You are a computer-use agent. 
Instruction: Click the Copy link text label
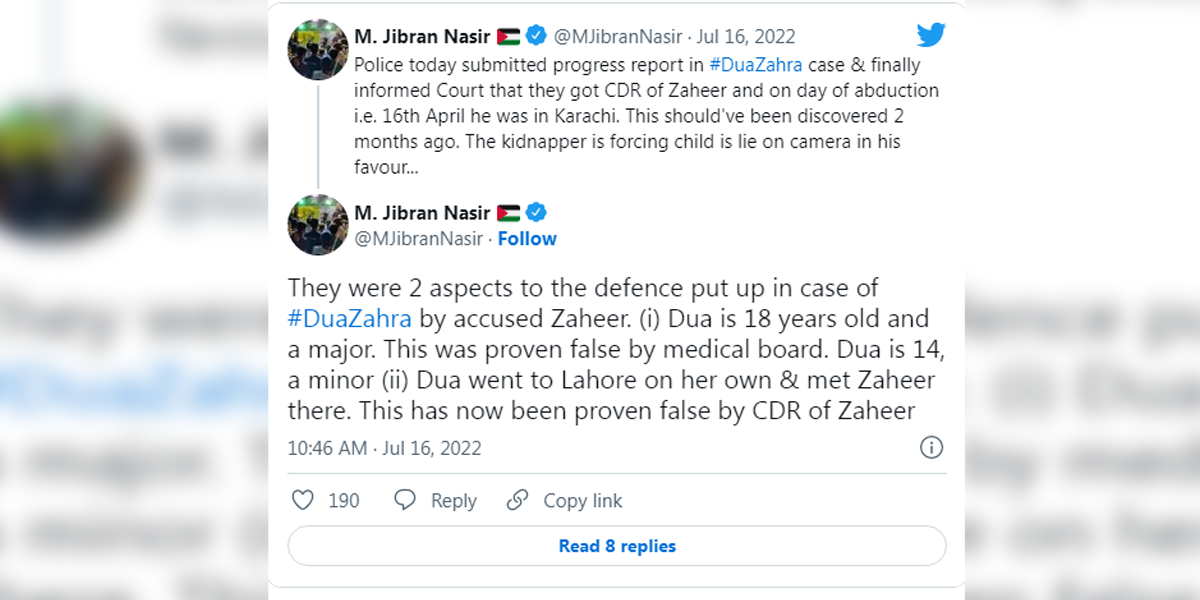583,501
